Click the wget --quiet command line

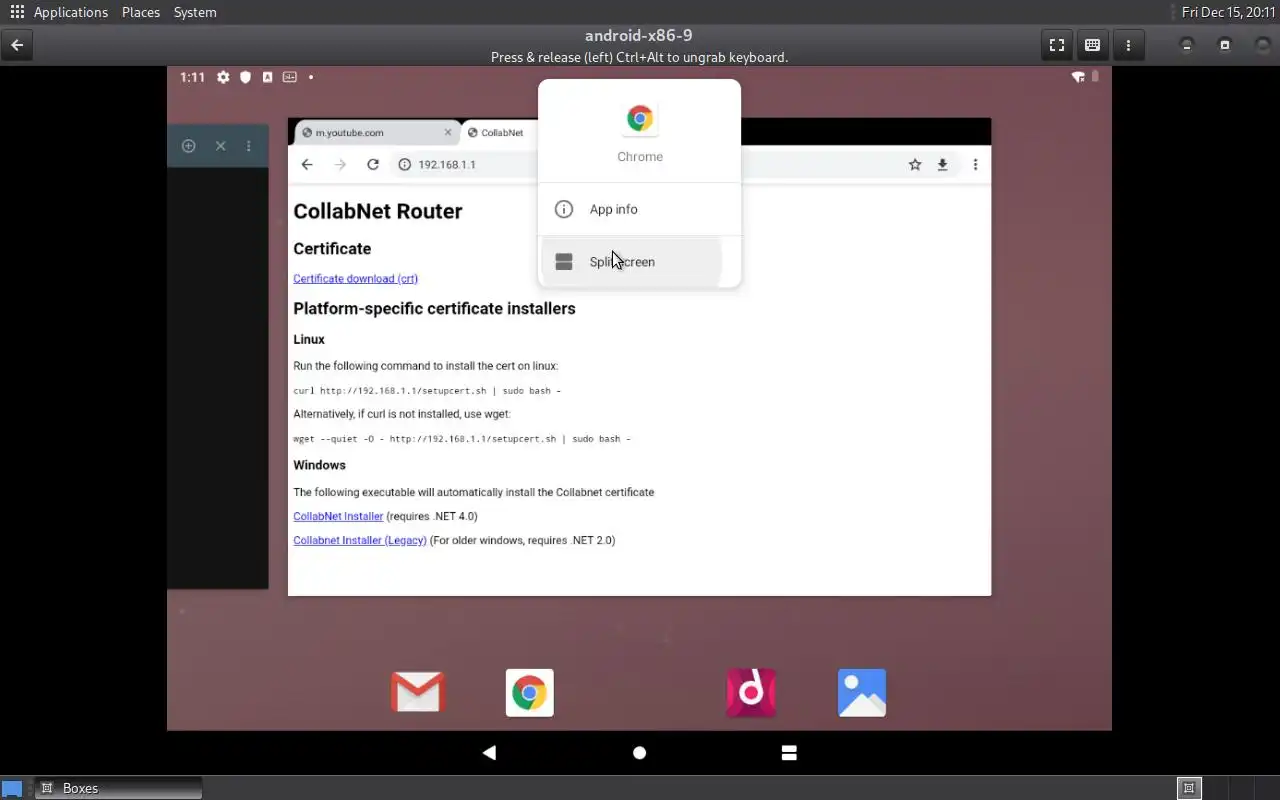pyautogui.click(x=462, y=439)
